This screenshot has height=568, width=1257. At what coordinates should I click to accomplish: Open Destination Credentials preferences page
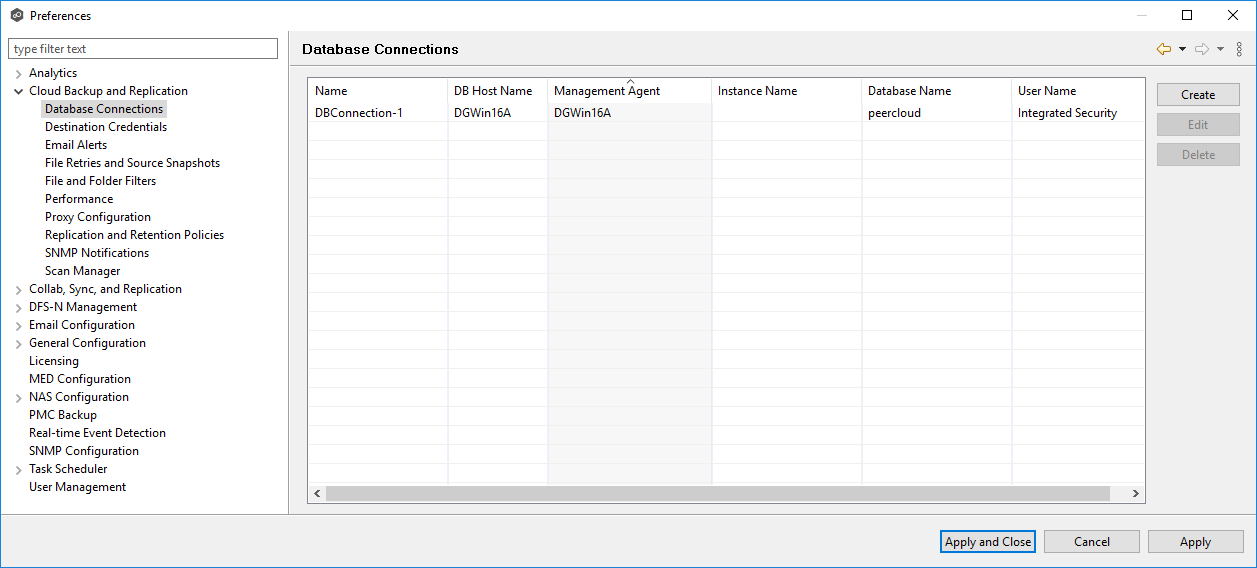[106, 127]
